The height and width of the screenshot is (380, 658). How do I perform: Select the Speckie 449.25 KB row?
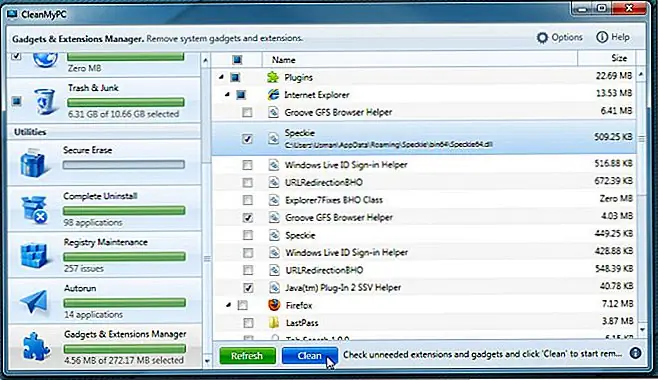click(x=424, y=235)
